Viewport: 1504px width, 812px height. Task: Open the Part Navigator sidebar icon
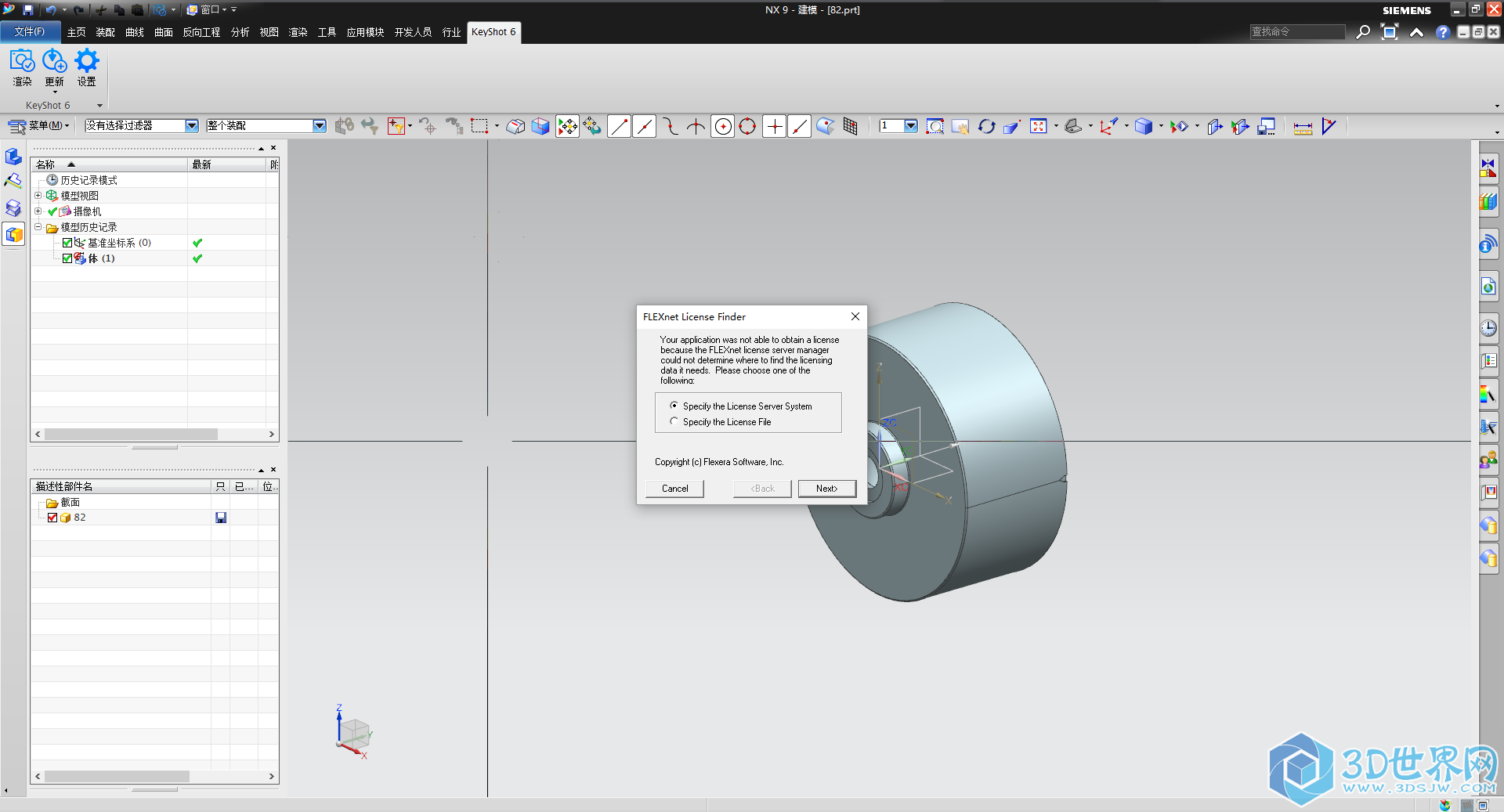tap(13, 234)
